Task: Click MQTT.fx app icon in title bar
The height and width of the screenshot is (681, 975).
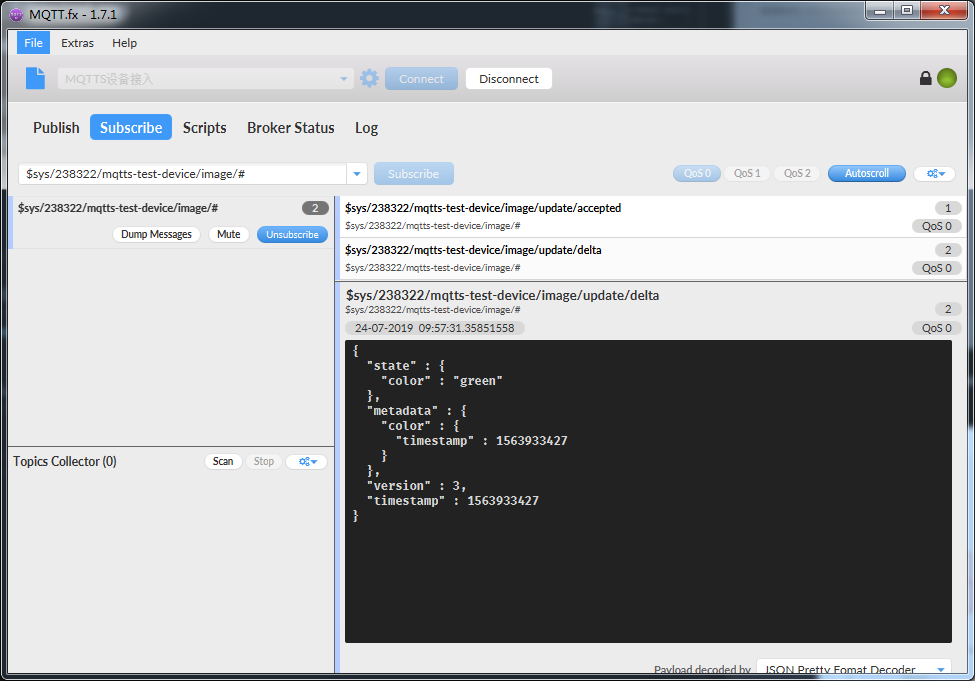Action: pos(16,14)
